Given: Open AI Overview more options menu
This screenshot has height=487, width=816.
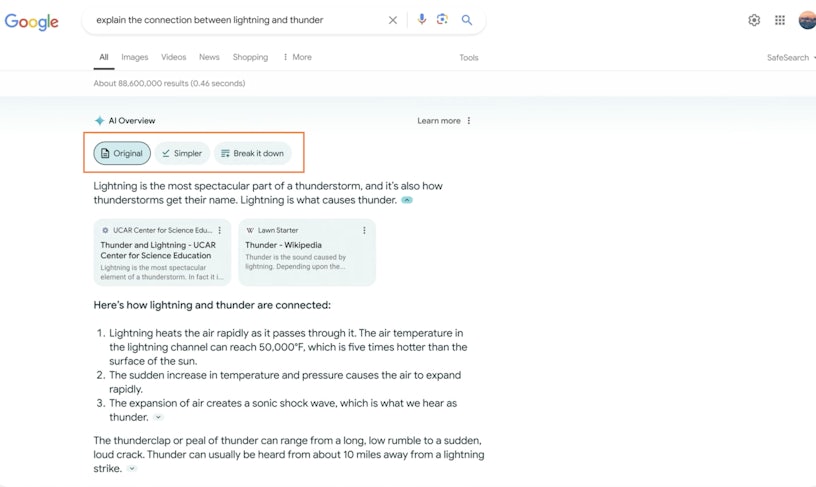Looking at the screenshot, I should tap(469, 121).
